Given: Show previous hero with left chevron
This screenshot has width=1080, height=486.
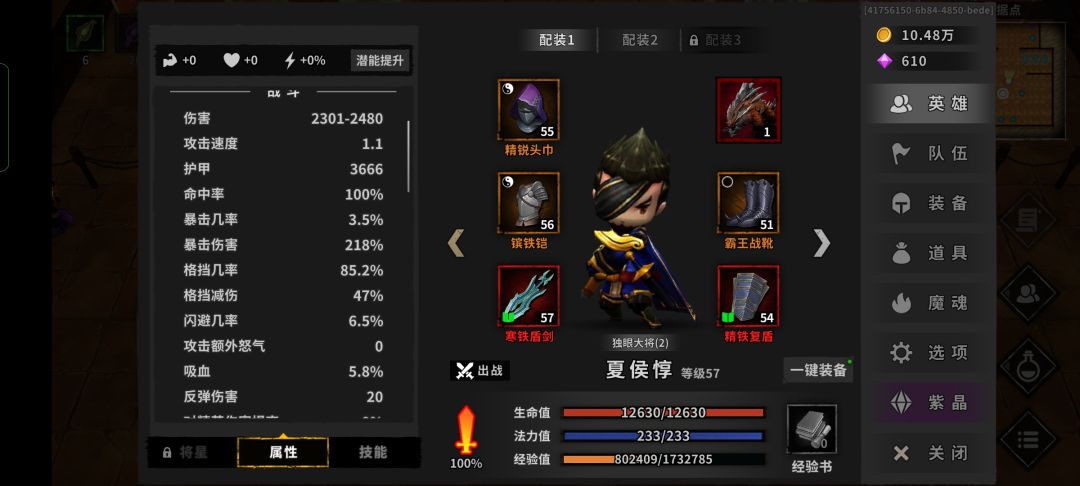Looking at the screenshot, I should (456, 242).
